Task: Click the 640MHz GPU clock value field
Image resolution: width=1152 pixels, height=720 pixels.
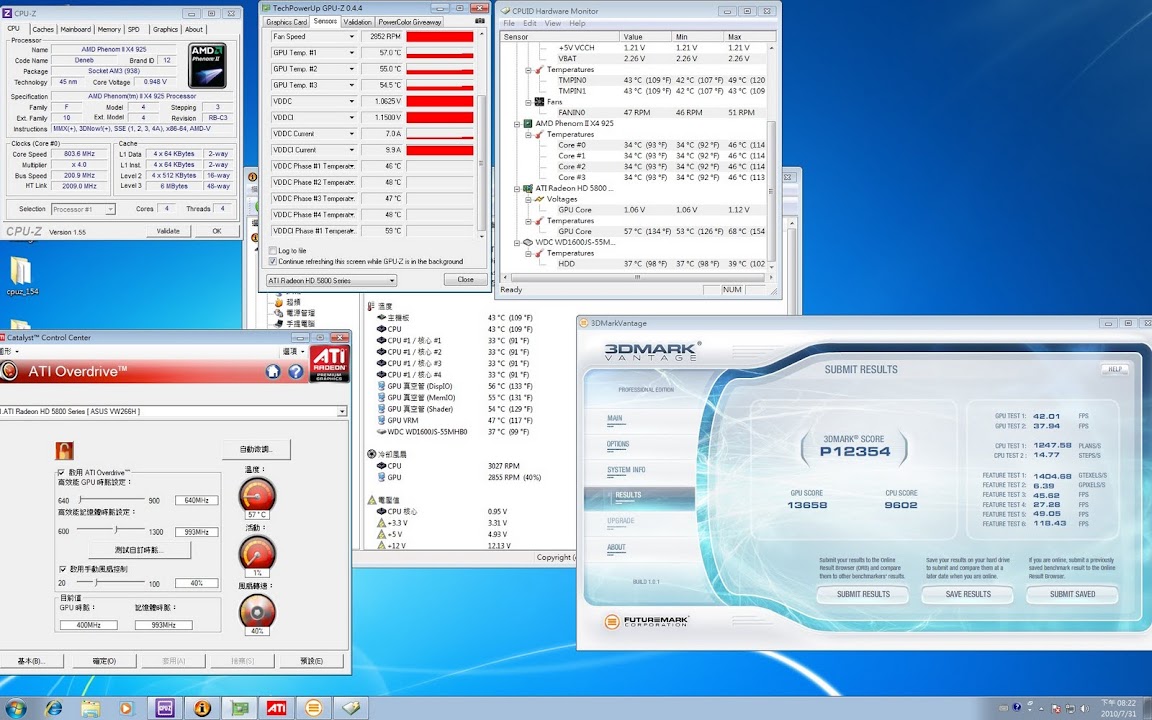Action: point(196,500)
